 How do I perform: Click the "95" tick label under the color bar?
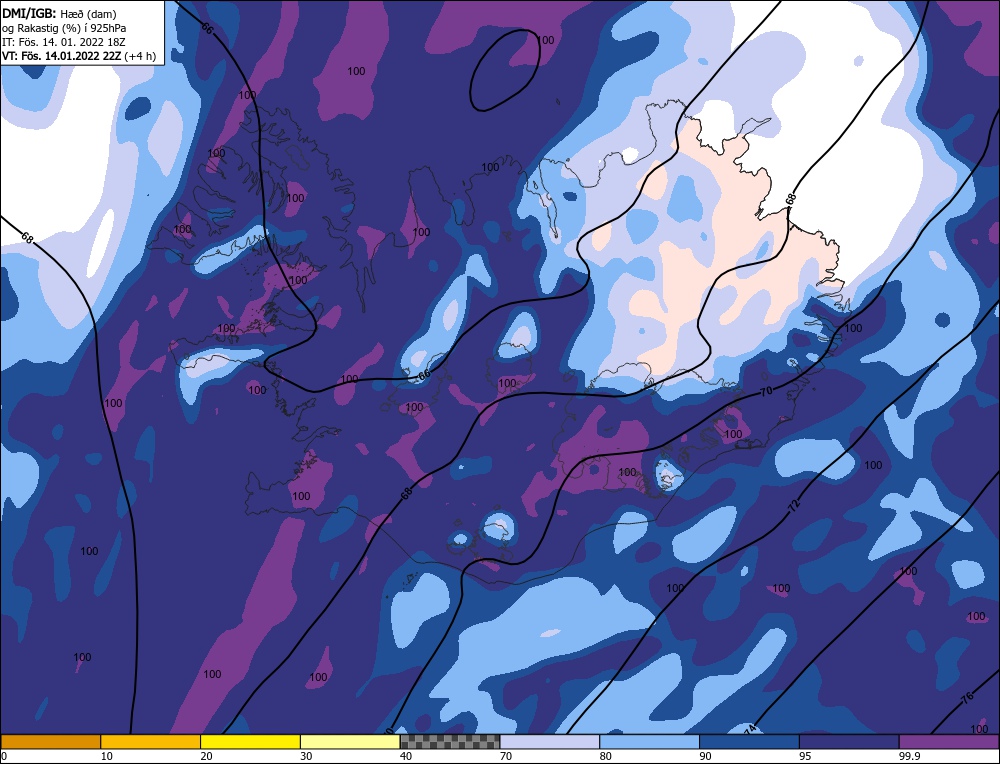(805, 756)
